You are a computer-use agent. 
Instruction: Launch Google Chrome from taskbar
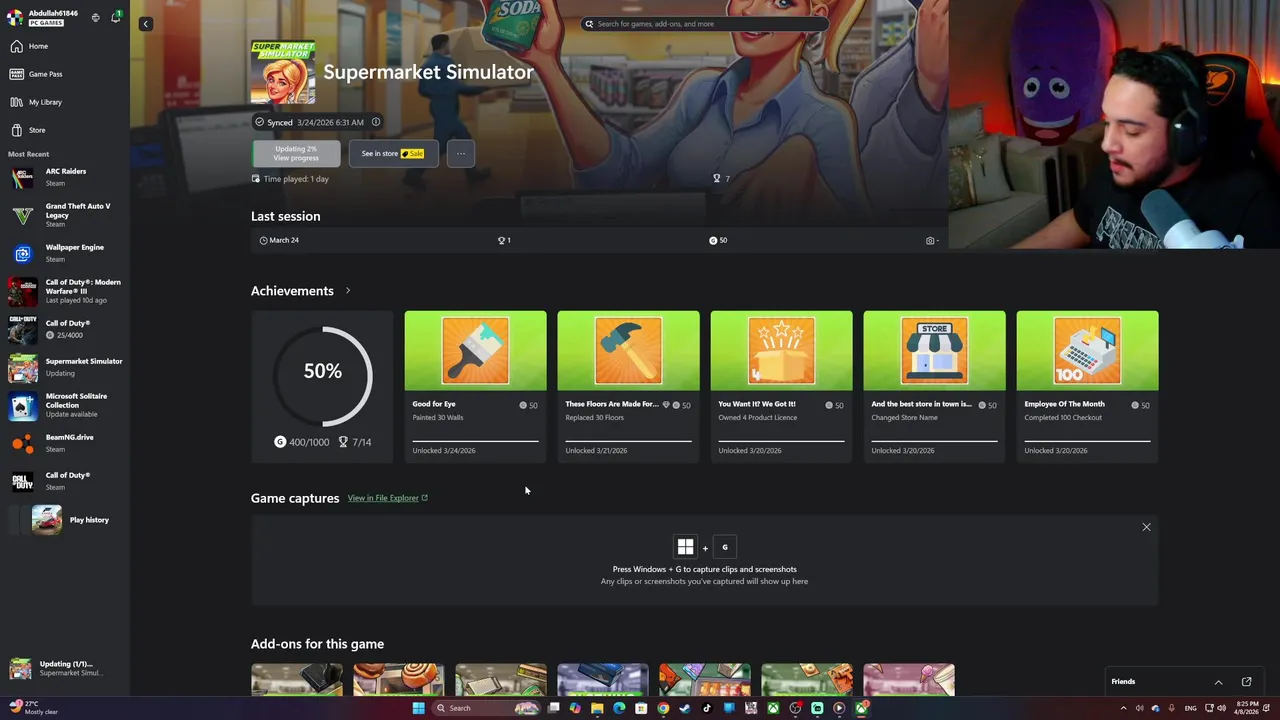pos(663,708)
